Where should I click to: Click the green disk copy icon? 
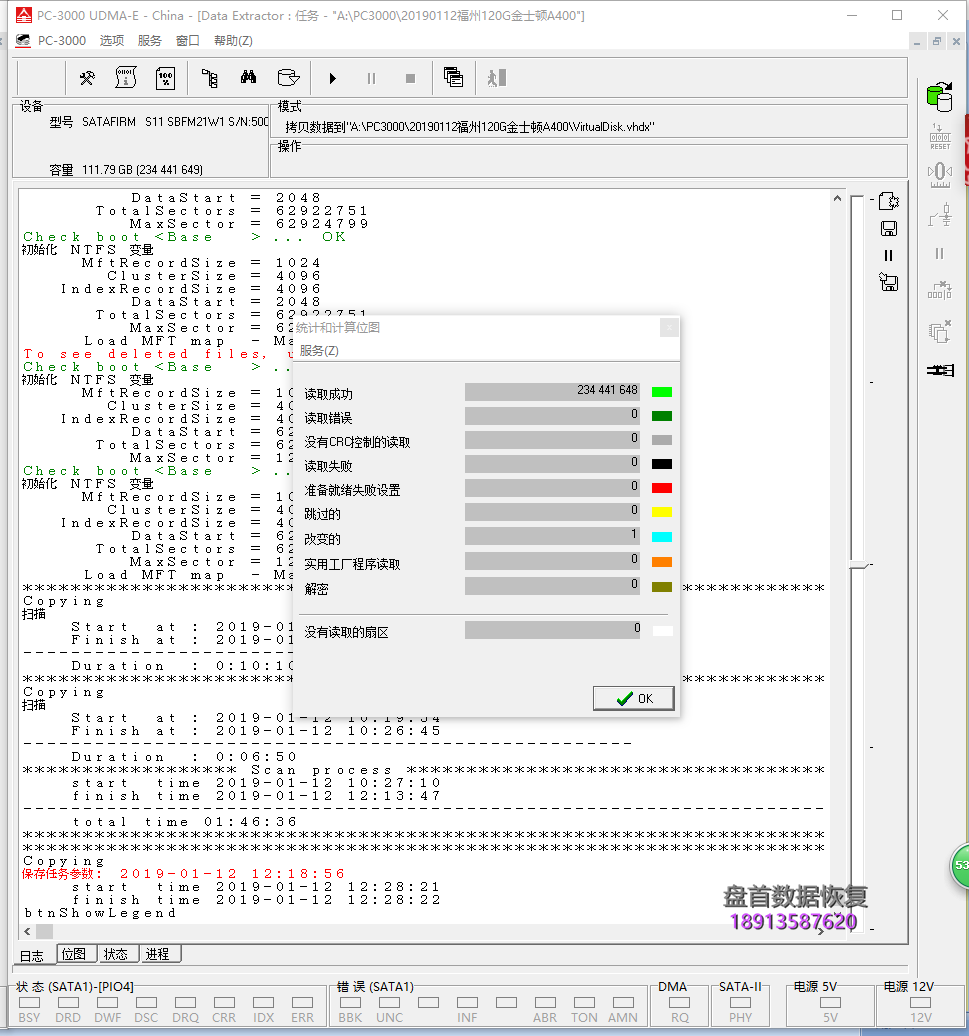(x=939, y=96)
